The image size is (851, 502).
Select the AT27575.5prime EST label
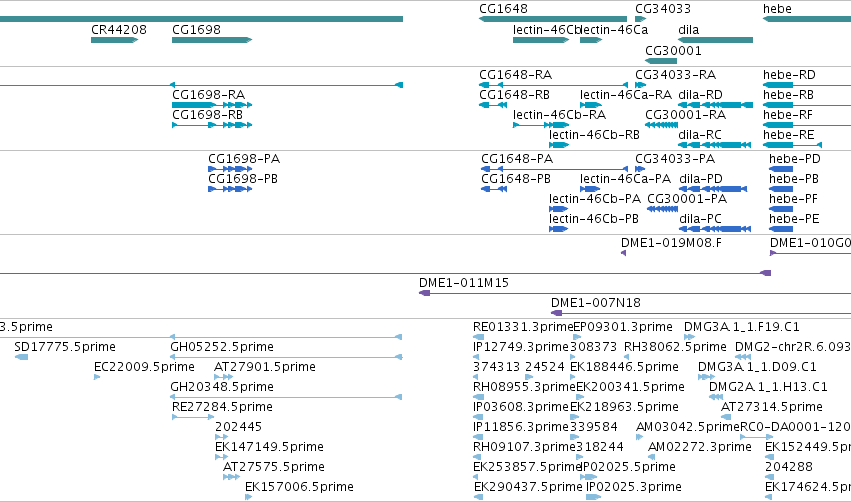[x=274, y=467]
